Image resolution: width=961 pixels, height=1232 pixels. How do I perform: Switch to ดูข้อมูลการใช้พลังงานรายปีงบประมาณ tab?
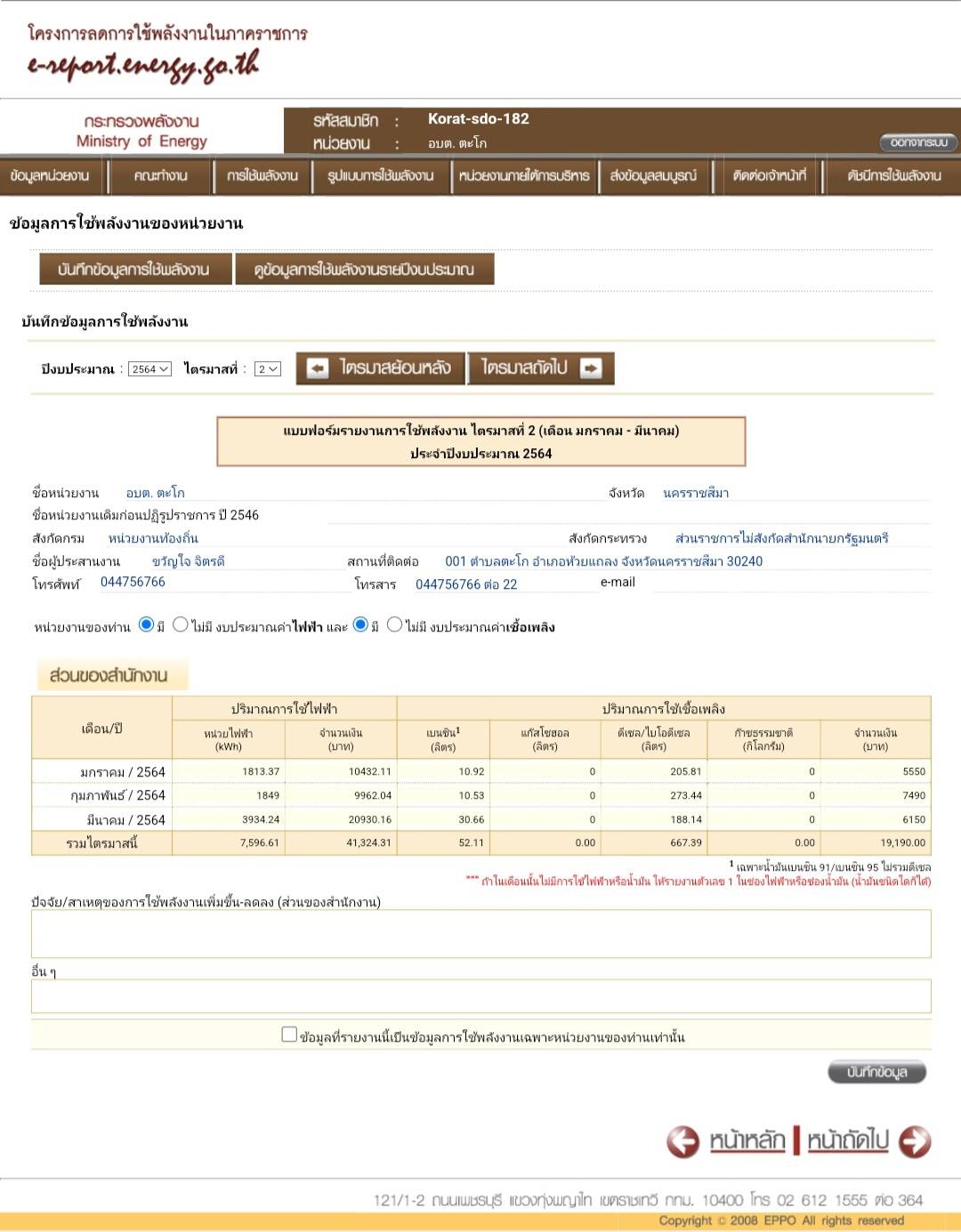coord(364,270)
